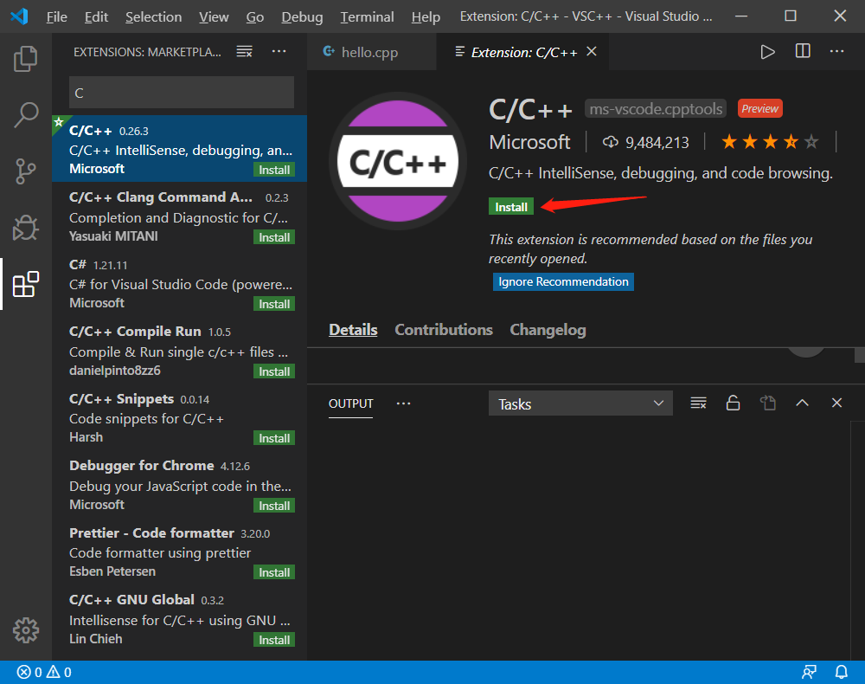Select the OUTPUT panel tab
This screenshot has height=684, width=865.
tap(351, 404)
